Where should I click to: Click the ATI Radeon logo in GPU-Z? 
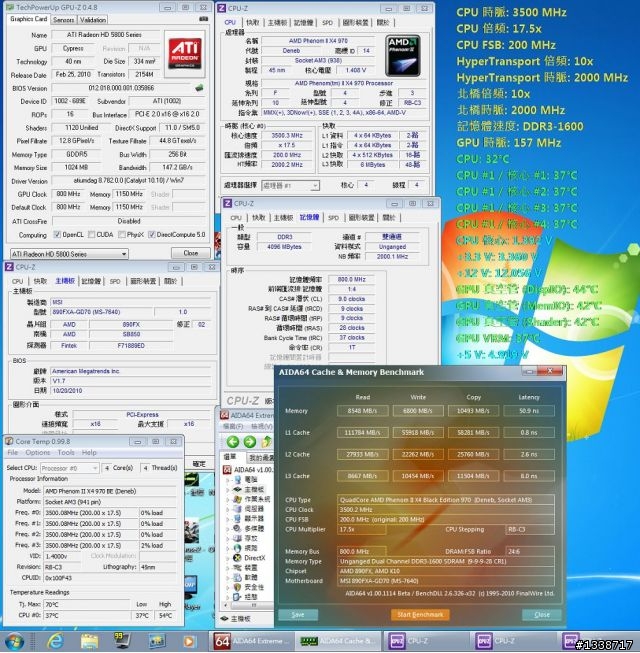pos(184,54)
